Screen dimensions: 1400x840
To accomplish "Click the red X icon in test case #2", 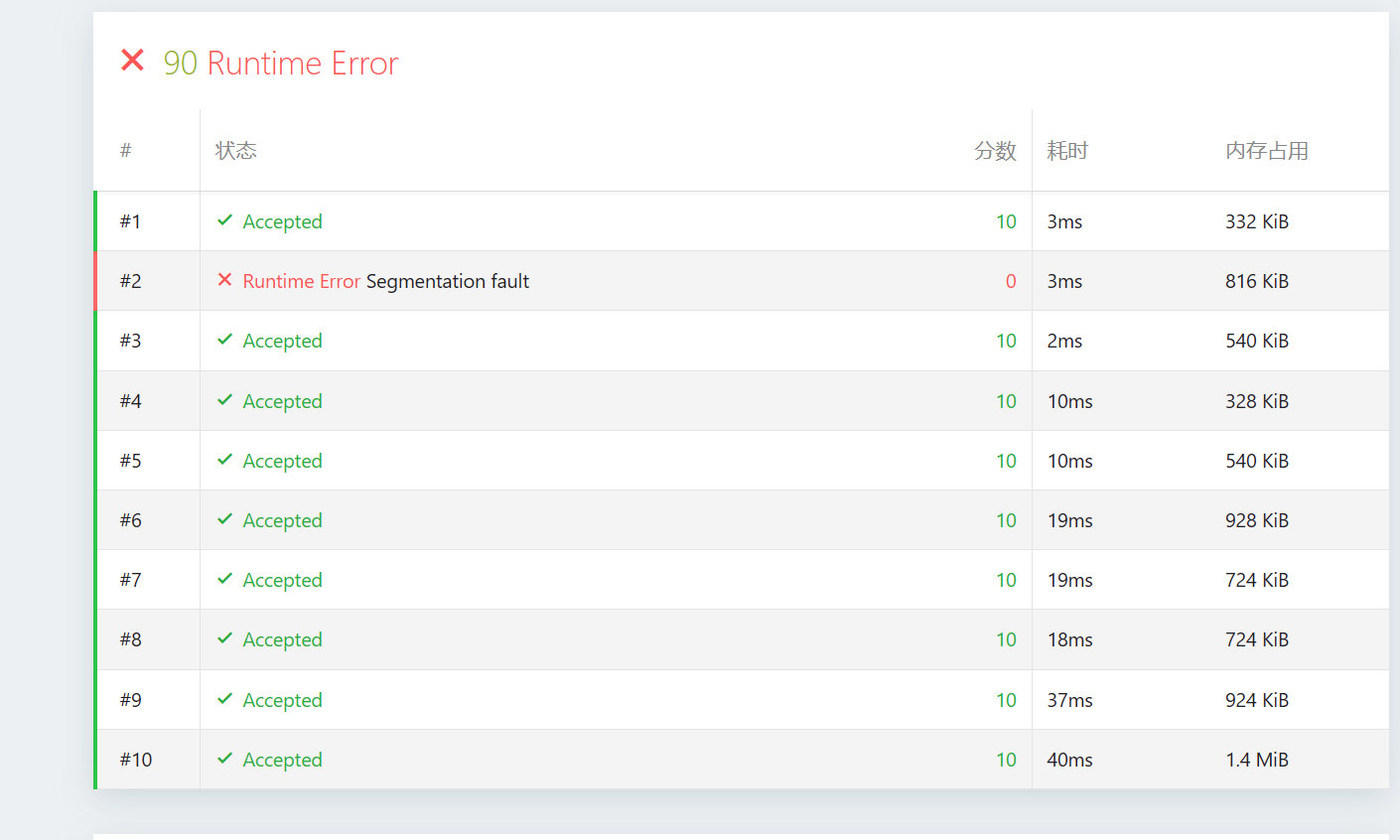I will click(225, 280).
